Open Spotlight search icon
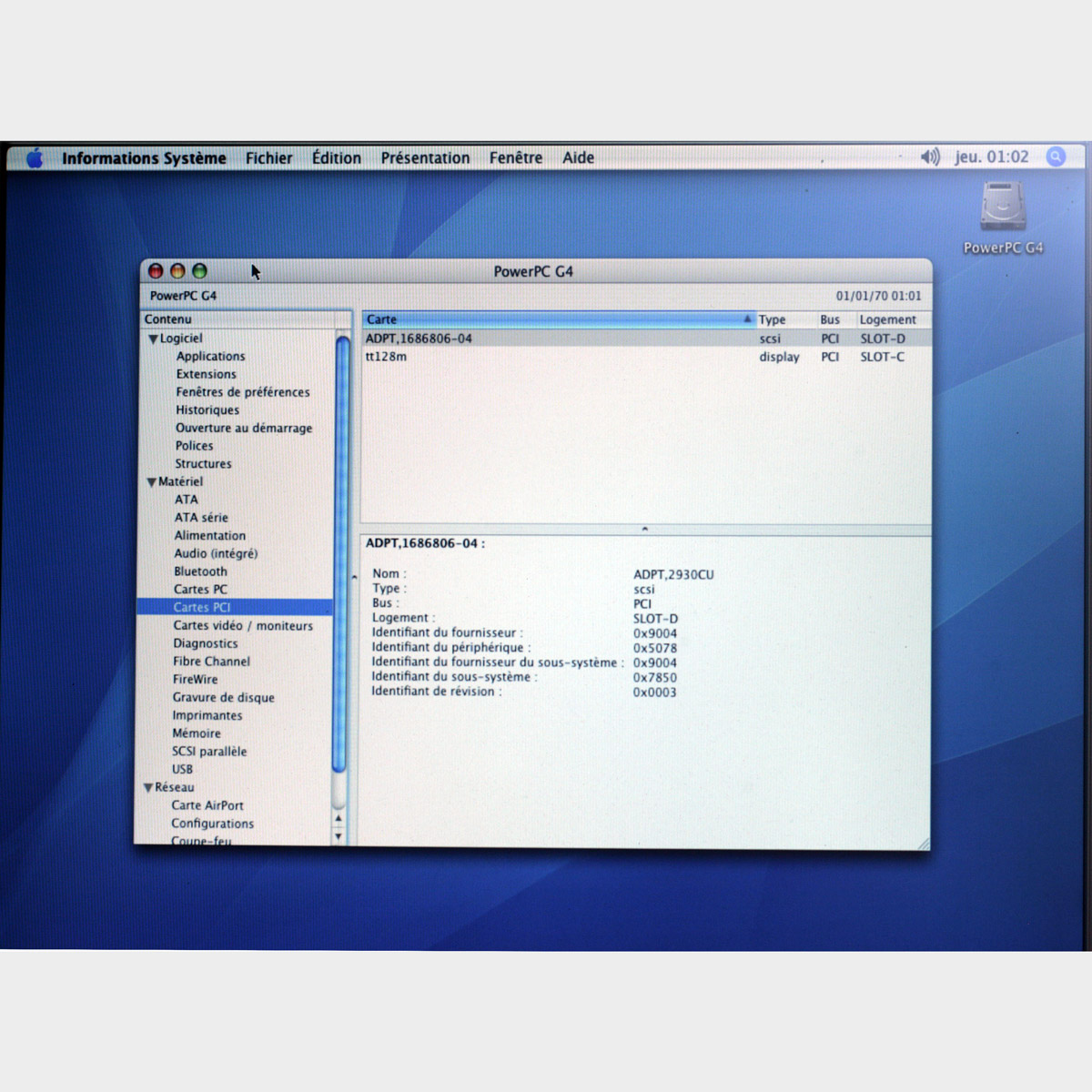 coord(1056,157)
